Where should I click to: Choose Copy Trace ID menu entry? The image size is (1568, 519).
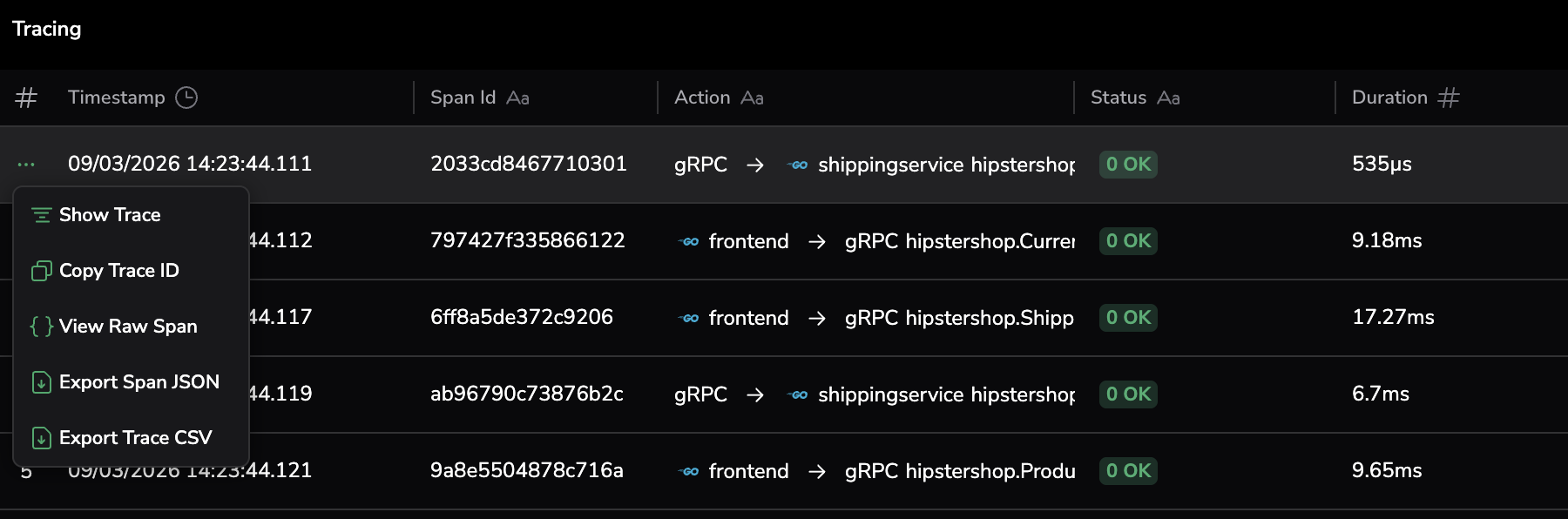click(x=118, y=271)
